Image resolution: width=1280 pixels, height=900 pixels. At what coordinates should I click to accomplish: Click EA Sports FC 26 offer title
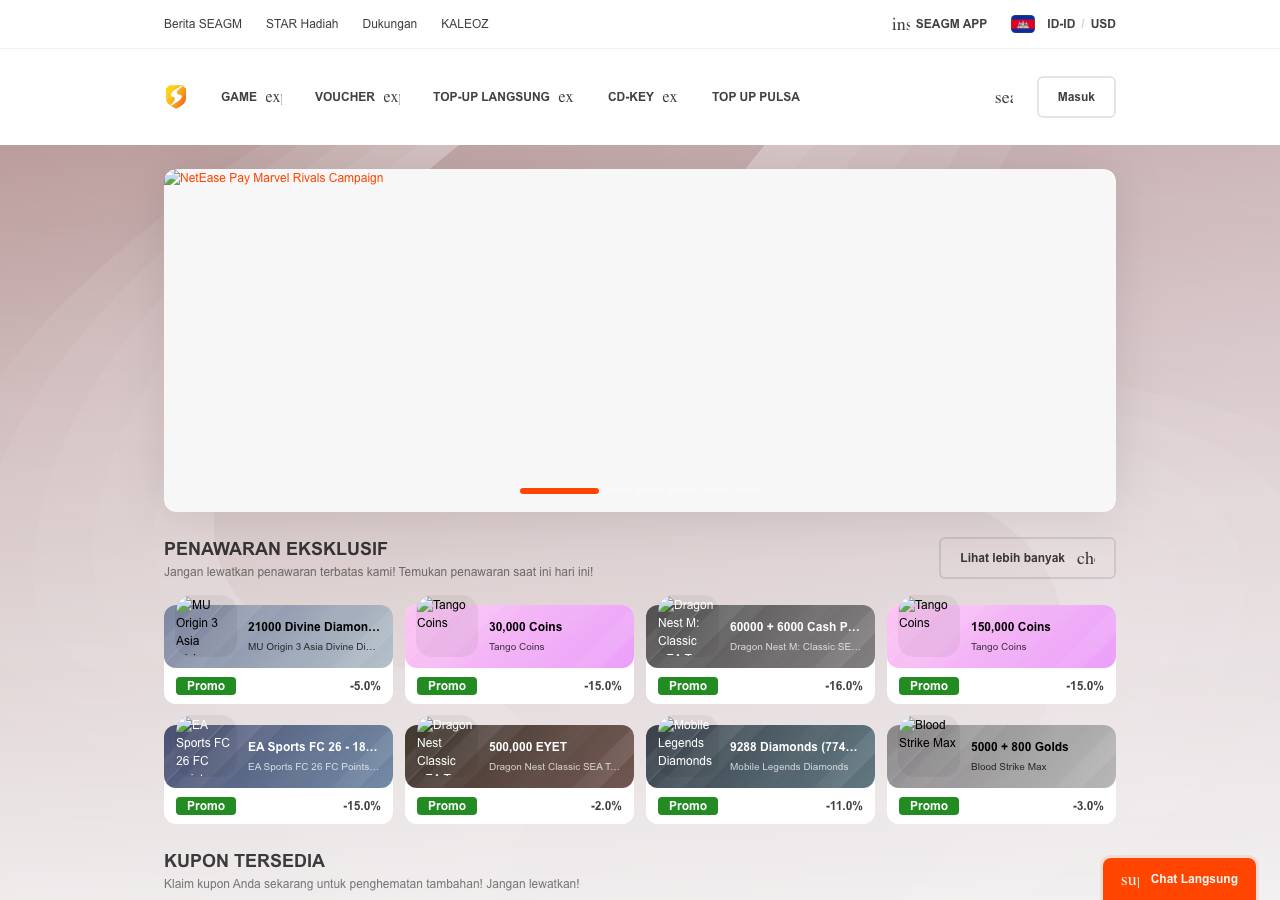pos(313,747)
